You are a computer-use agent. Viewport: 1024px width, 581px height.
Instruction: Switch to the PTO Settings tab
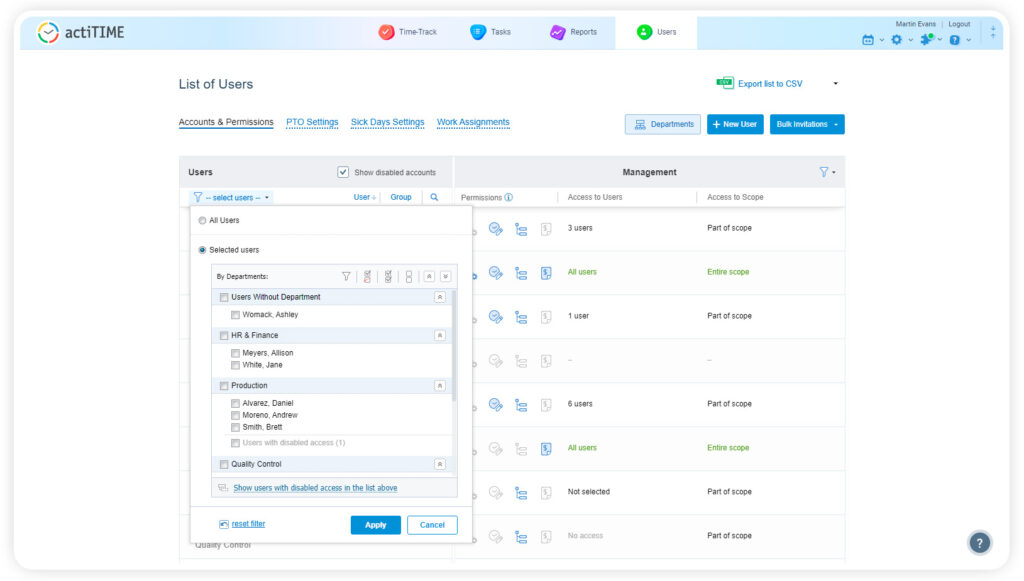tap(314, 122)
